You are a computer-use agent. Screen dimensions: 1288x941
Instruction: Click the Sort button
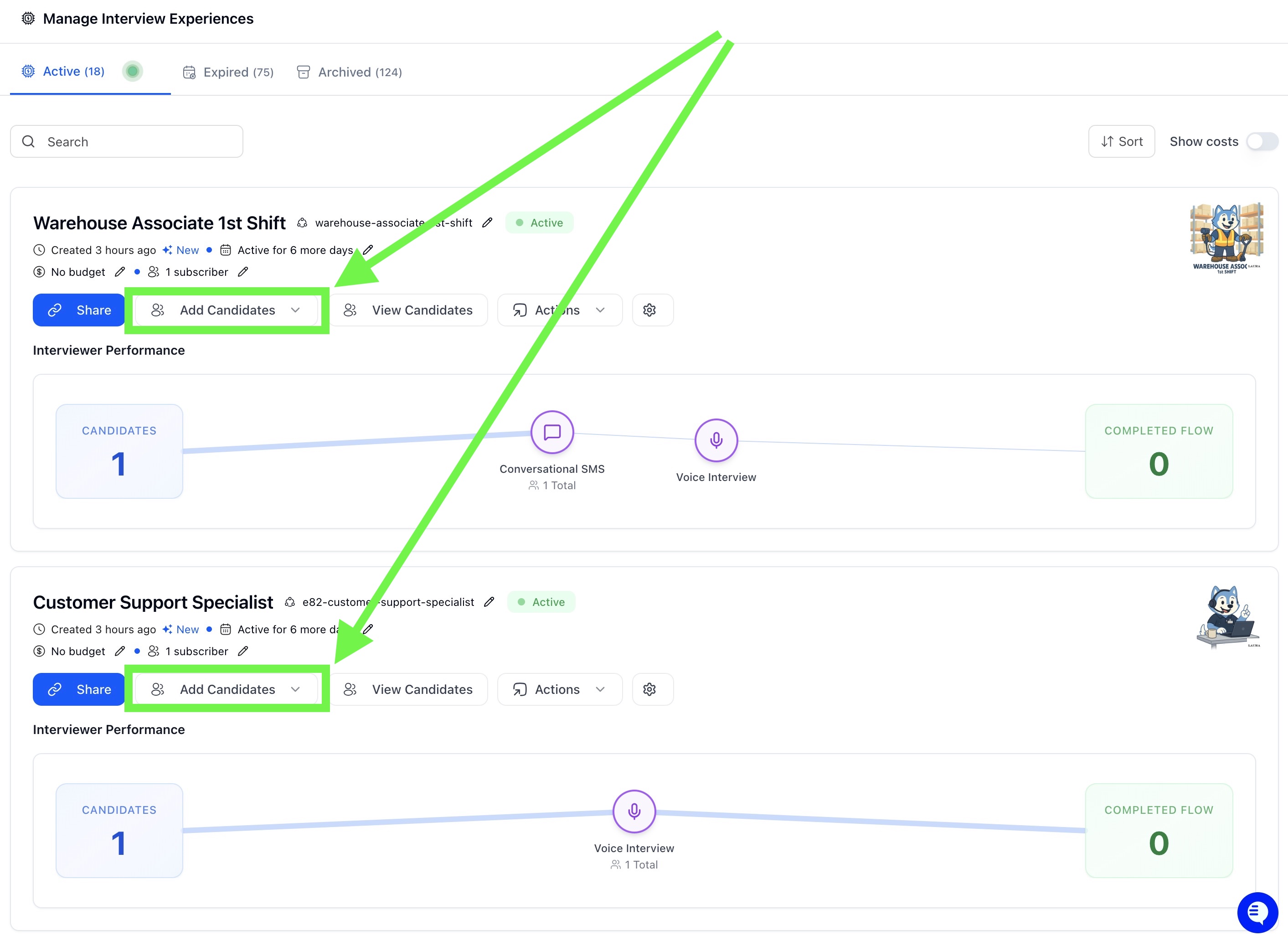(1121, 141)
